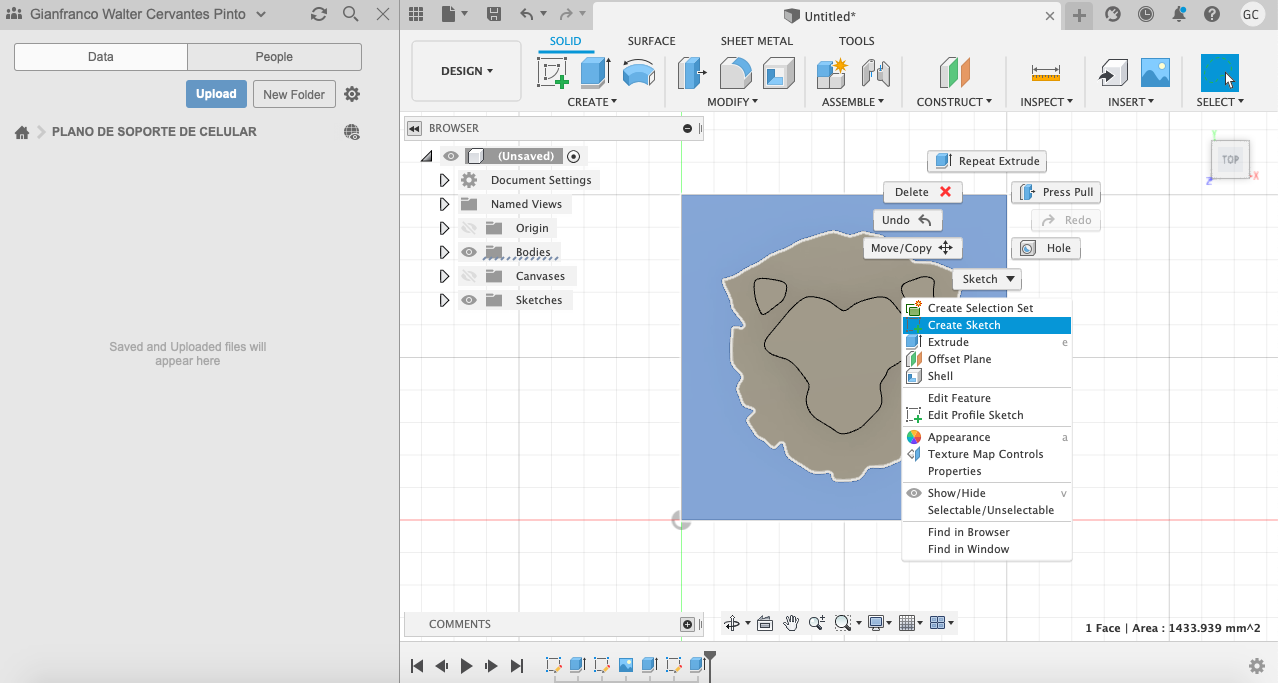Click the Delete marking menu button
Screen dimensions: 1278x683
(923, 192)
